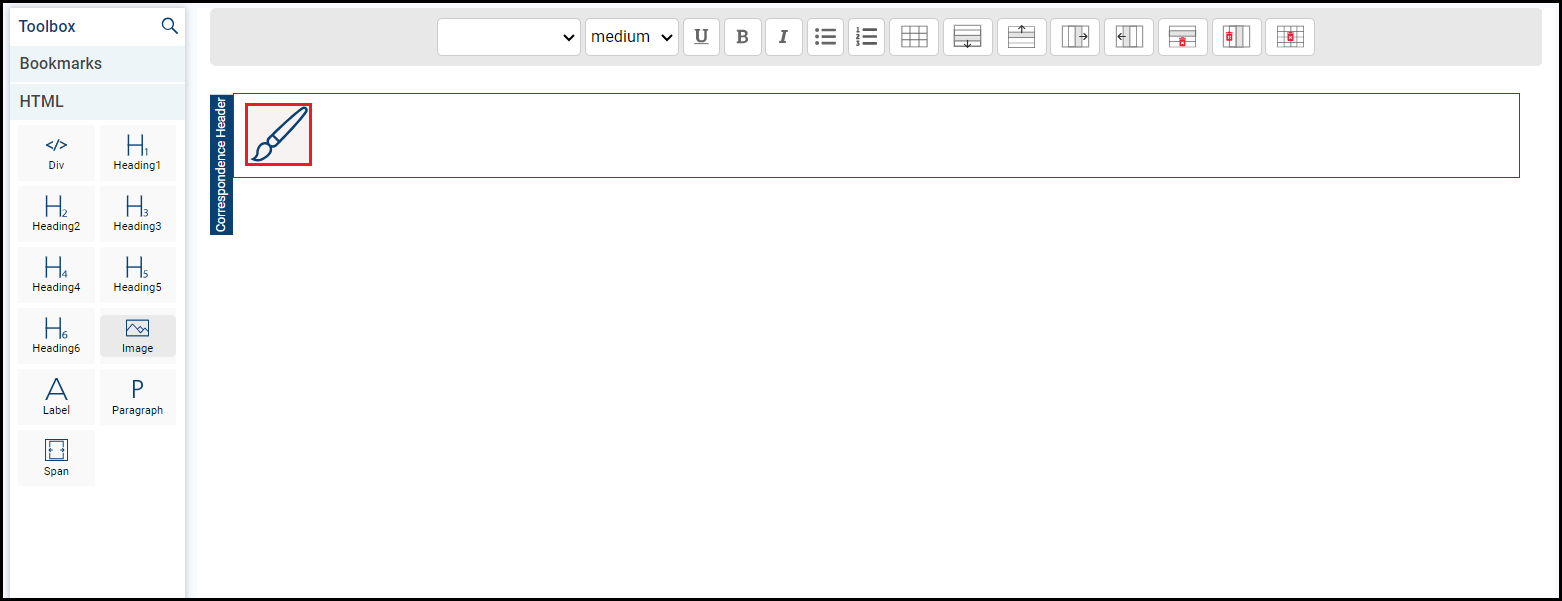Image resolution: width=1562 pixels, height=601 pixels.
Task: Delete the table column
Action: click(1237, 37)
